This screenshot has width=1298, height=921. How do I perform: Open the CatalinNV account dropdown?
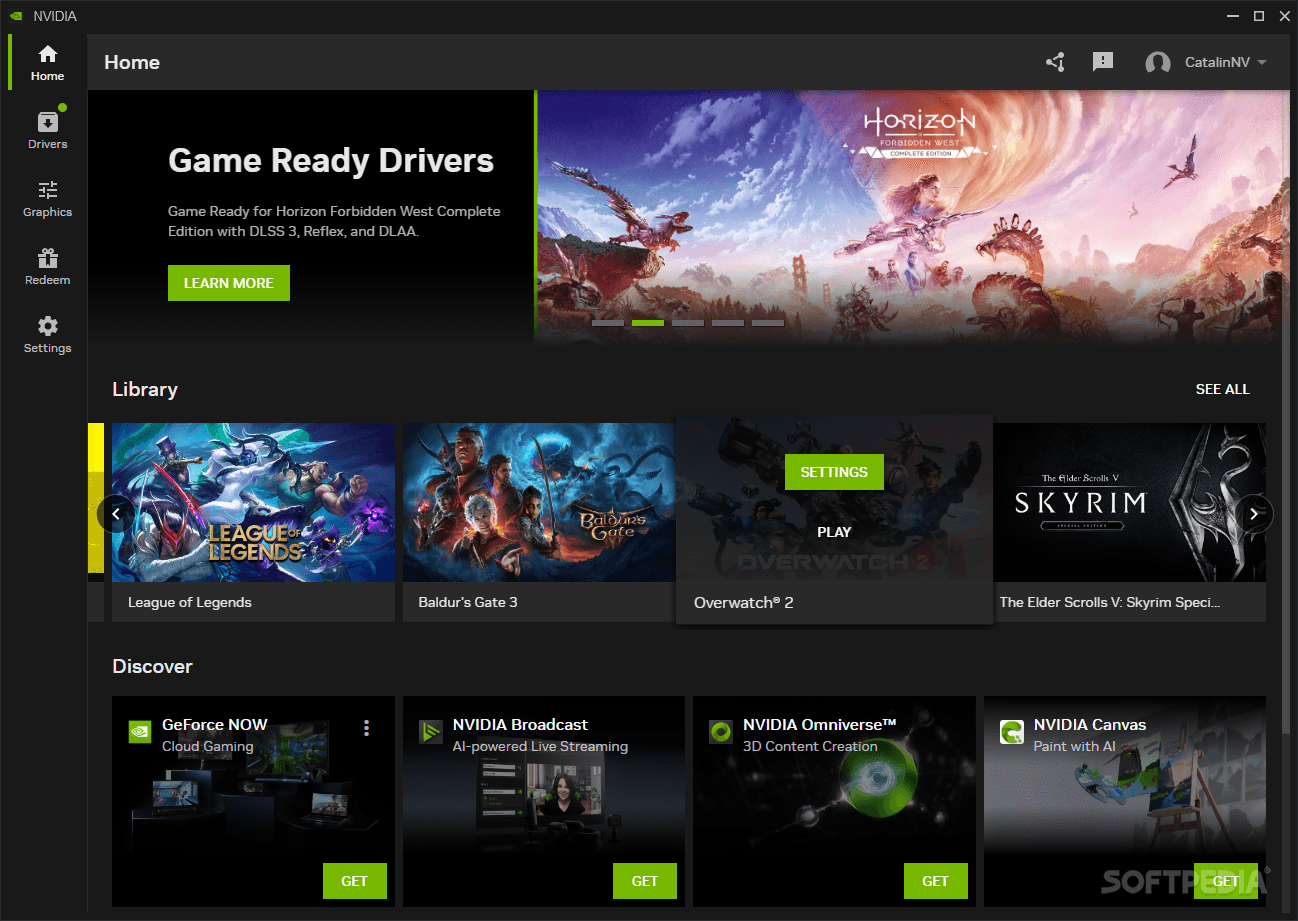pos(1225,62)
